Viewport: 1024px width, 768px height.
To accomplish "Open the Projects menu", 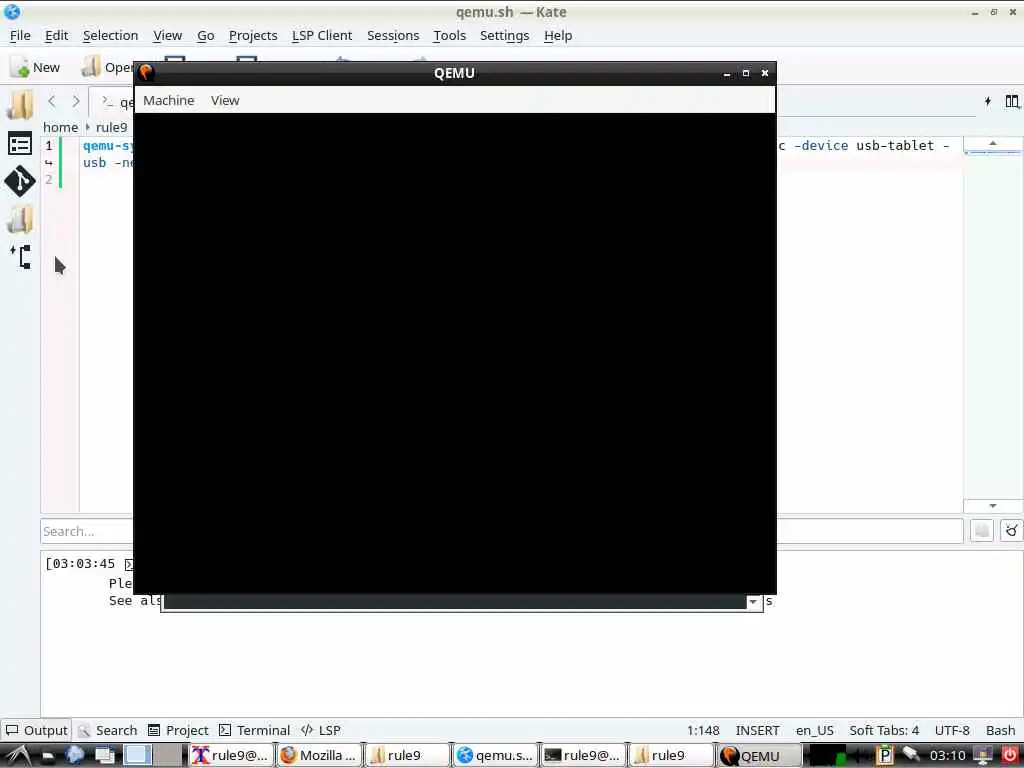I will point(253,35).
